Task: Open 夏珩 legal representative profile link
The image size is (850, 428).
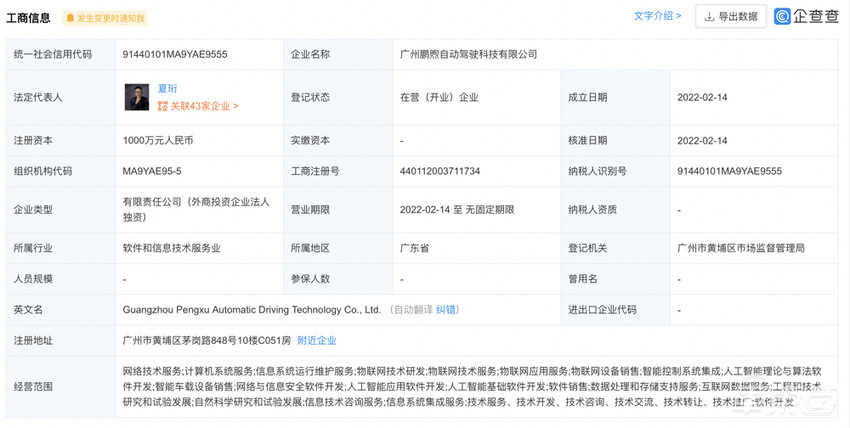Action: [x=168, y=88]
